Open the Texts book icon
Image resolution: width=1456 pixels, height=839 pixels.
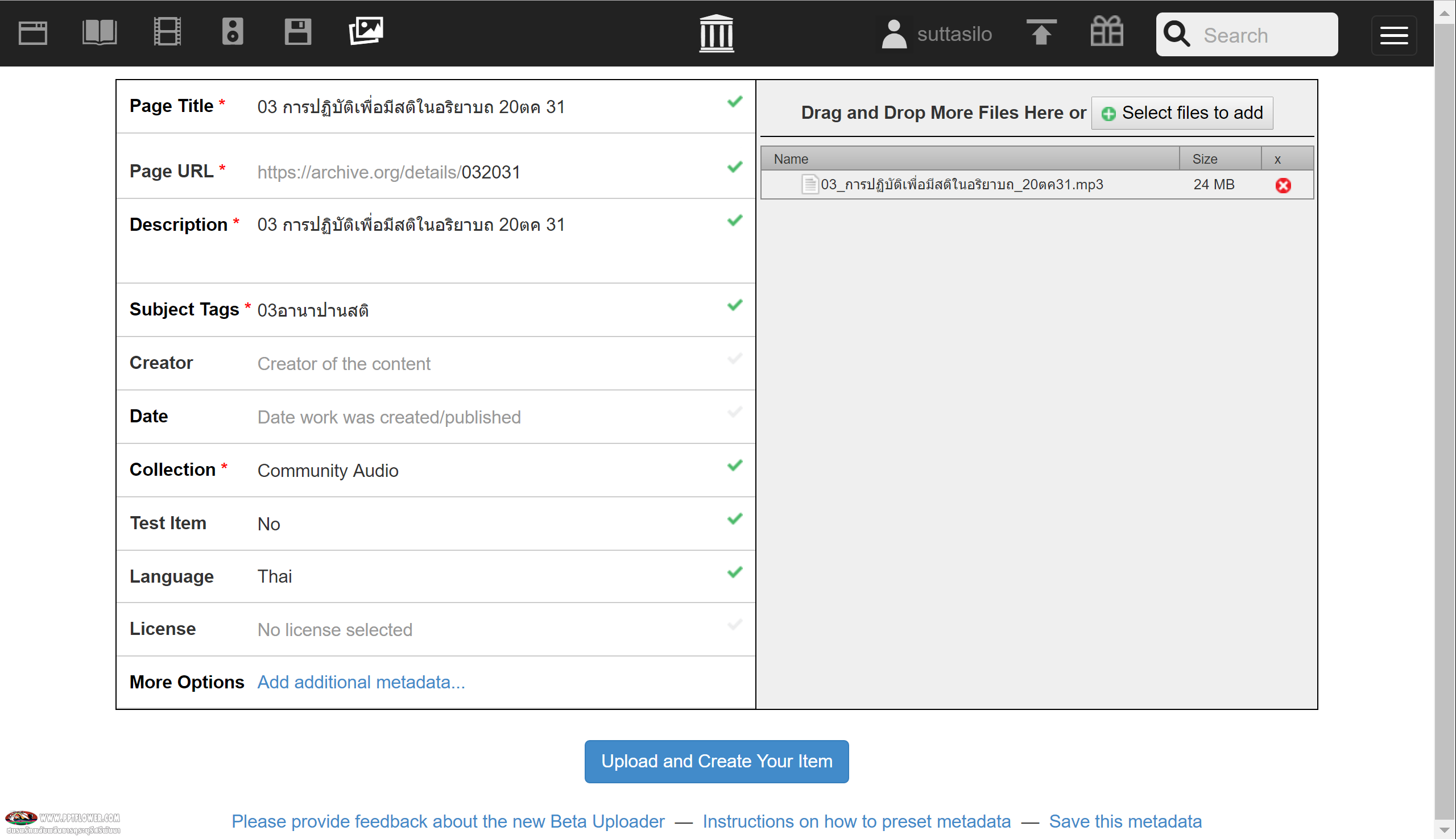(x=100, y=33)
